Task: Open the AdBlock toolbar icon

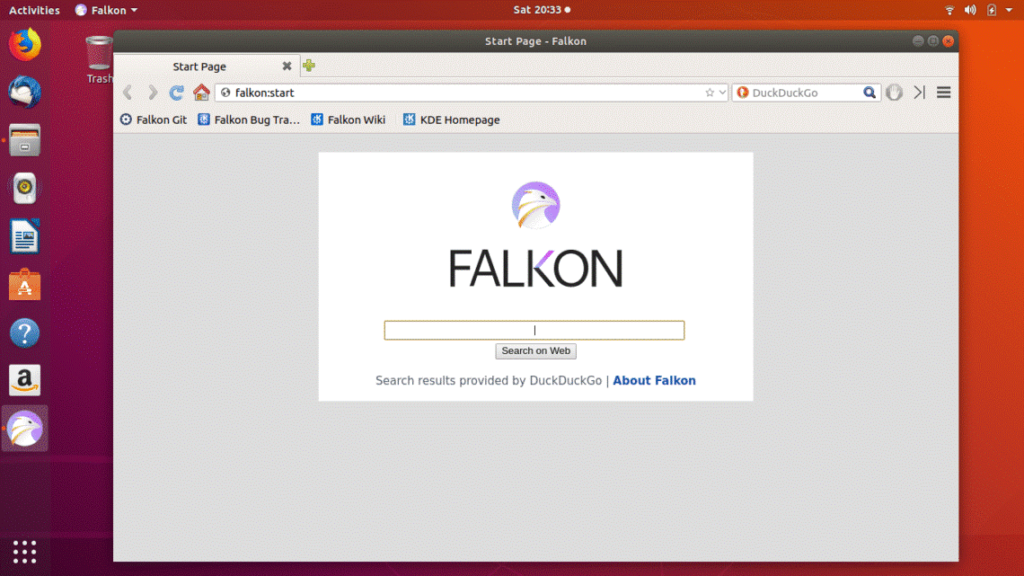Action: point(894,93)
